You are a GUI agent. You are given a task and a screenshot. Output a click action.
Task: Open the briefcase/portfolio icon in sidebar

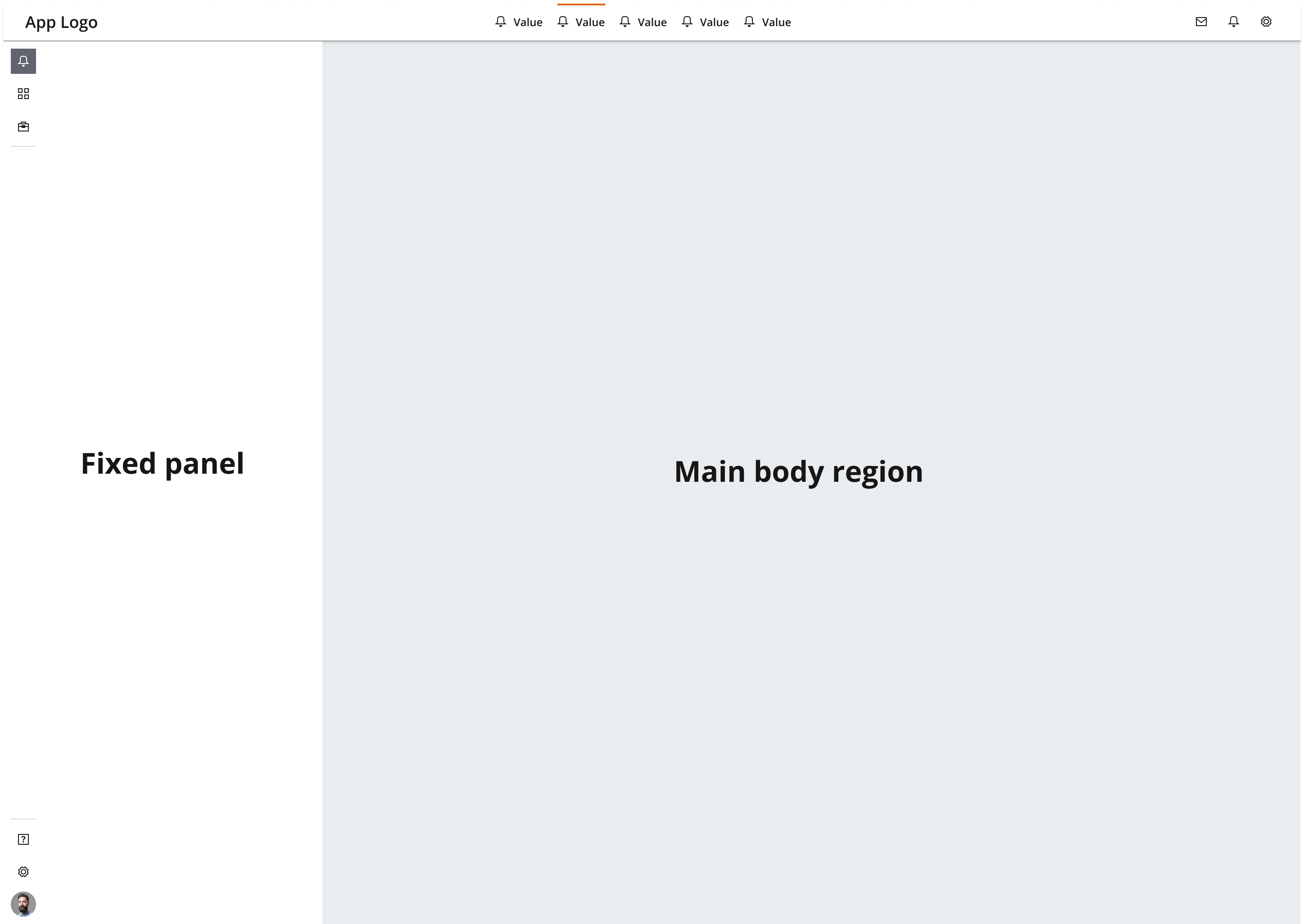click(x=22, y=126)
